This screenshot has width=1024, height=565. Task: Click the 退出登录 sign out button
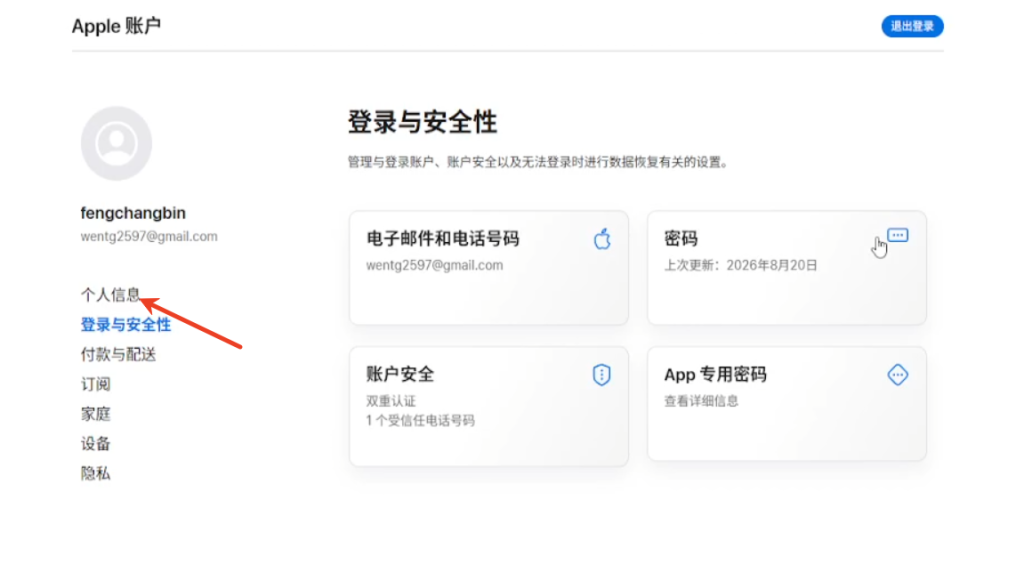coord(912,26)
